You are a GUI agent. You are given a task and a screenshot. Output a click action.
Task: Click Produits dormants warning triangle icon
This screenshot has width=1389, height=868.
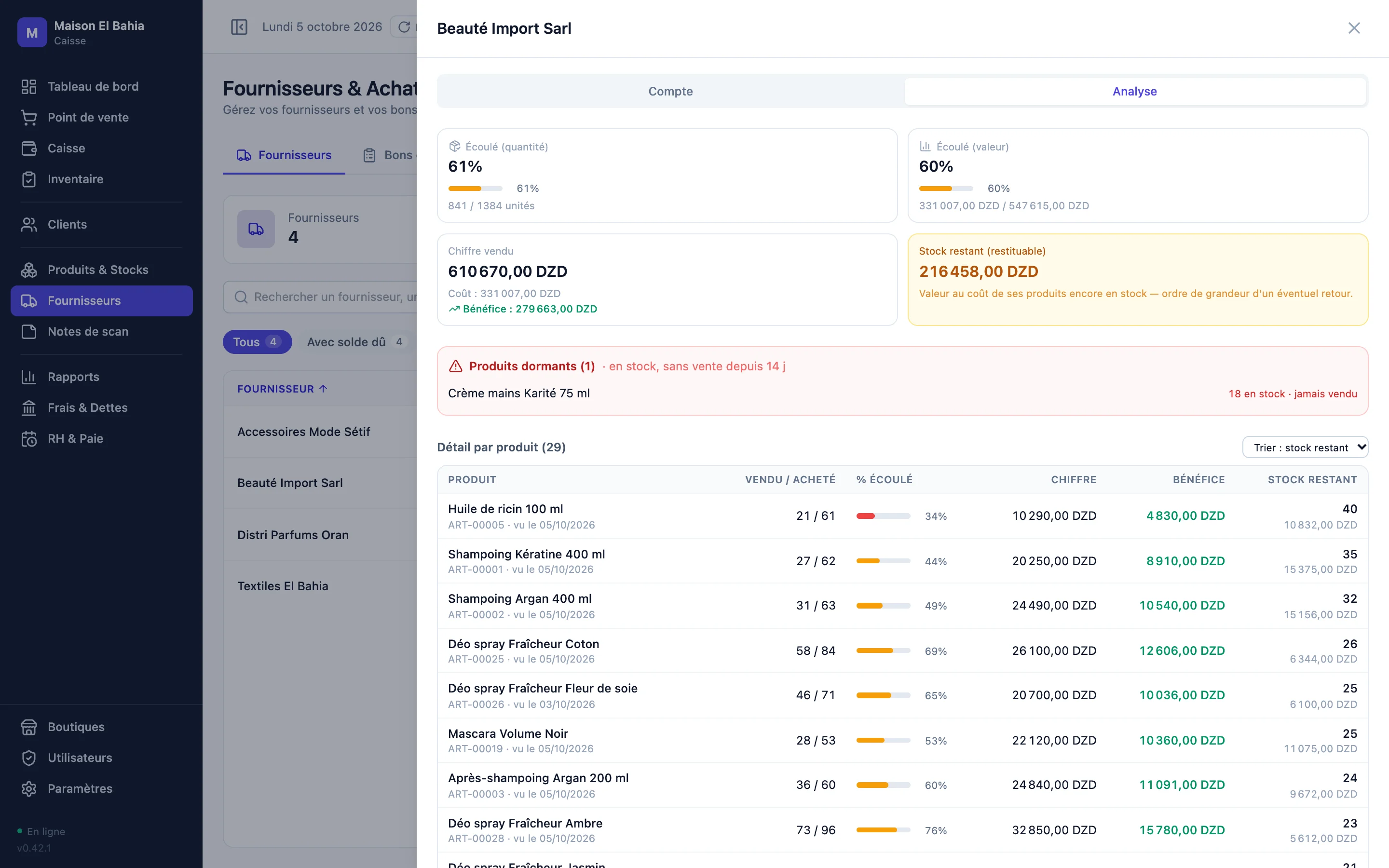pyautogui.click(x=456, y=366)
